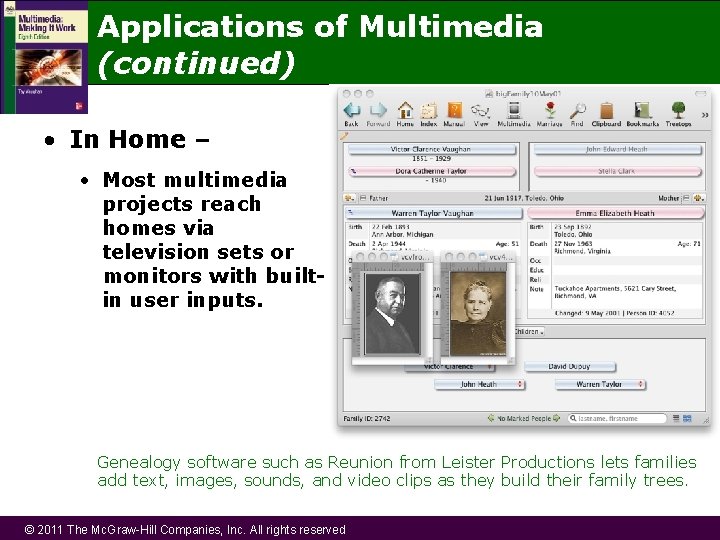Screen dimensions: 720x540
Task: Click the previous marked person arrow
Action: pos(490,418)
